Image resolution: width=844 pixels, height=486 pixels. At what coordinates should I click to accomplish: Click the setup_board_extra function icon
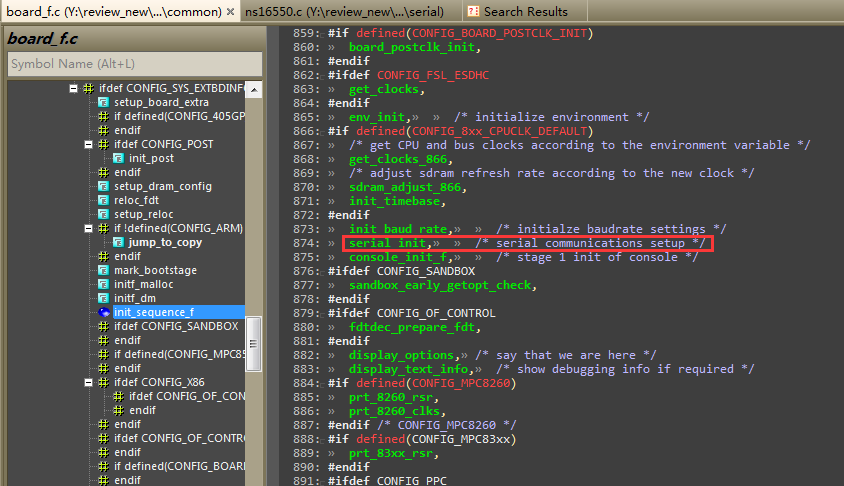click(103, 102)
